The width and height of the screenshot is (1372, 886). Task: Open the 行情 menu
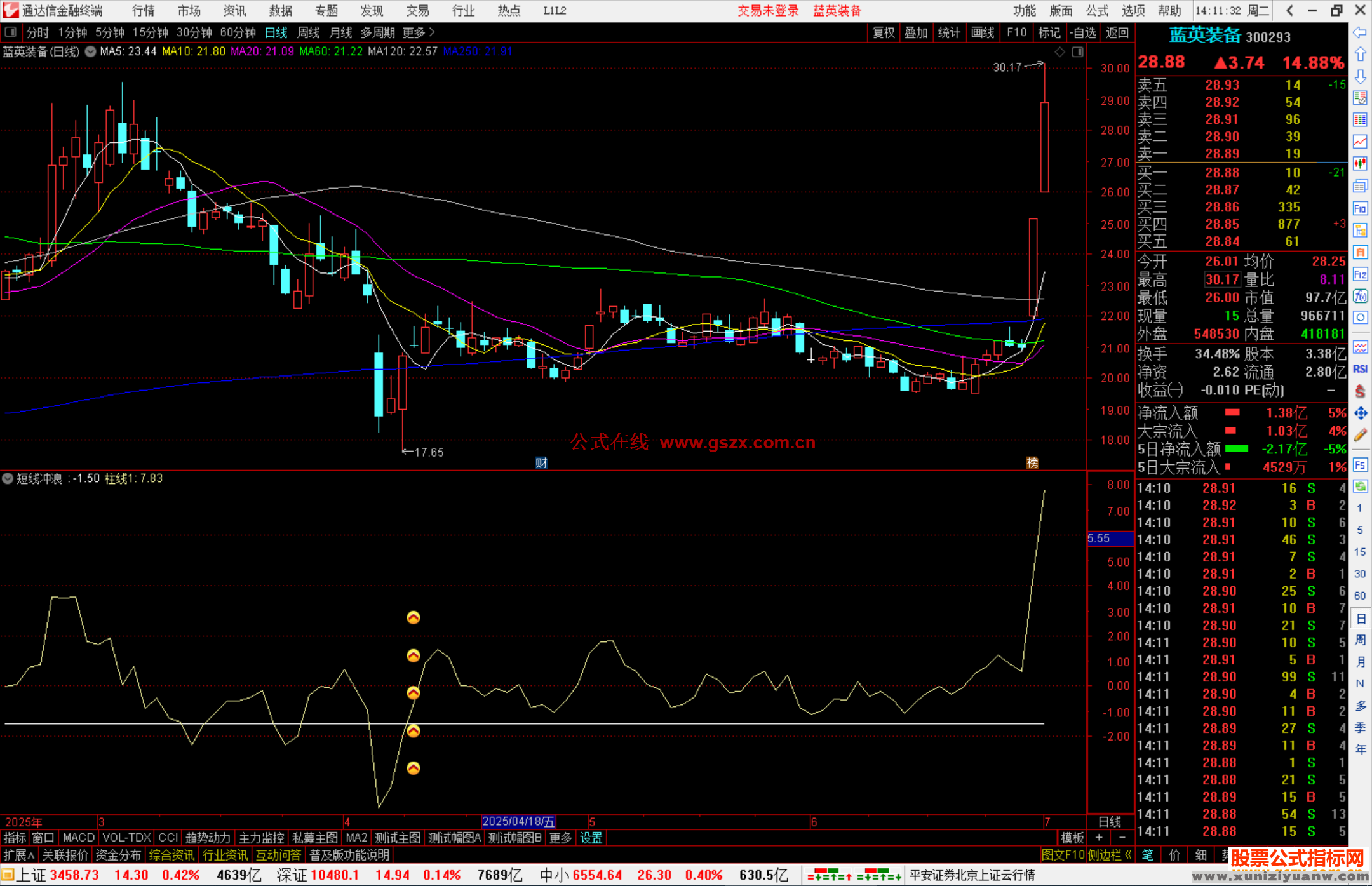coord(143,11)
